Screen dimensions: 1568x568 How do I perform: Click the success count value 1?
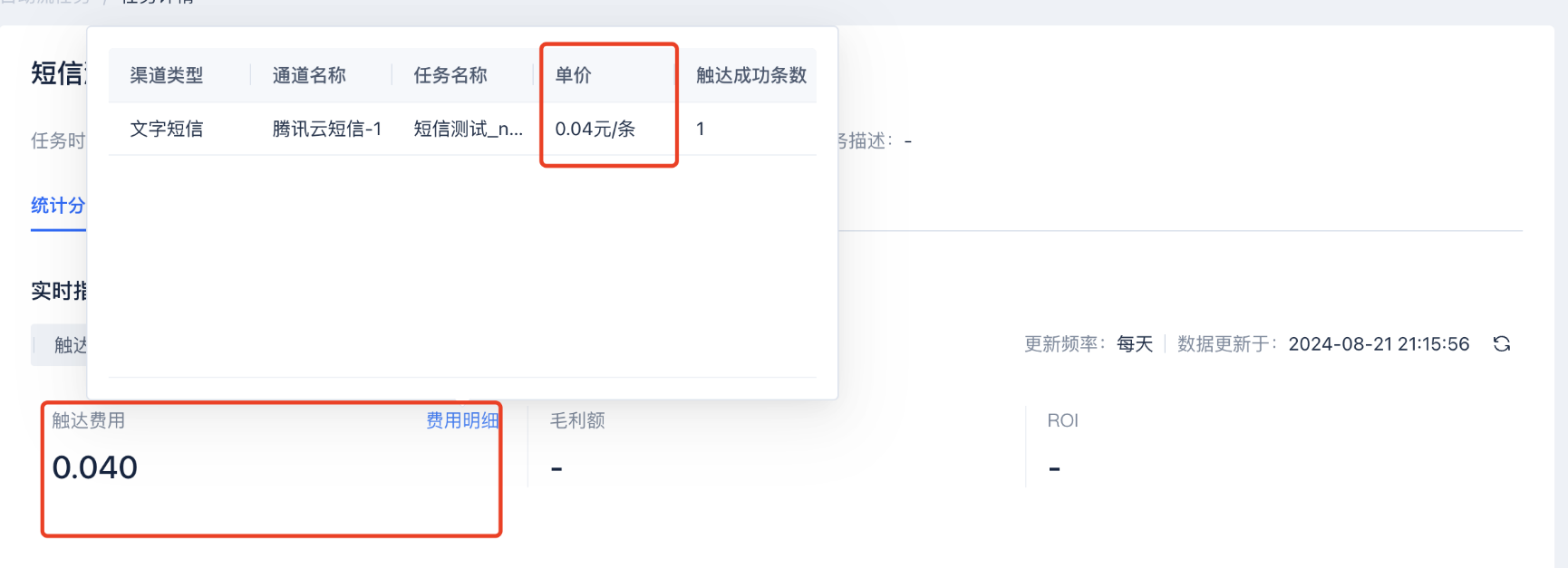pos(701,129)
